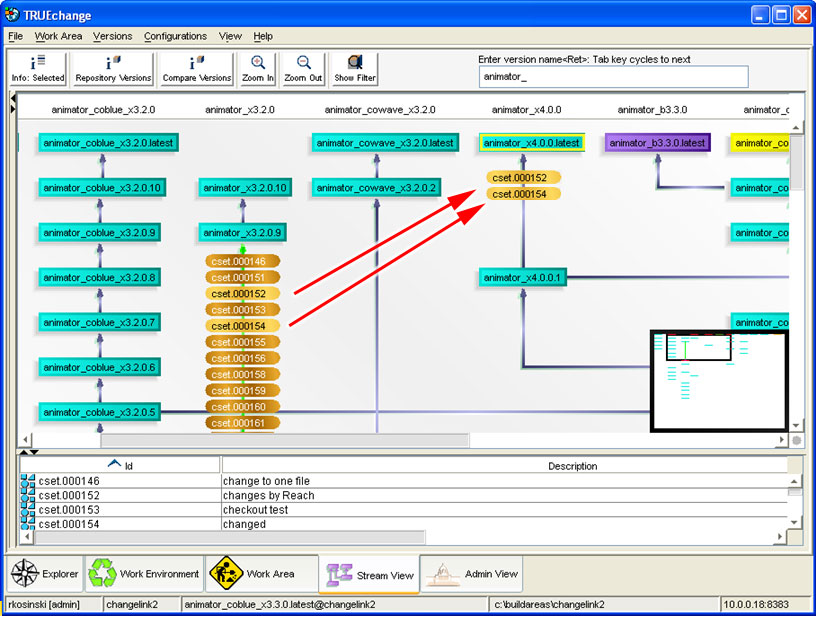Select the Stream View tab

click(369, 575)
